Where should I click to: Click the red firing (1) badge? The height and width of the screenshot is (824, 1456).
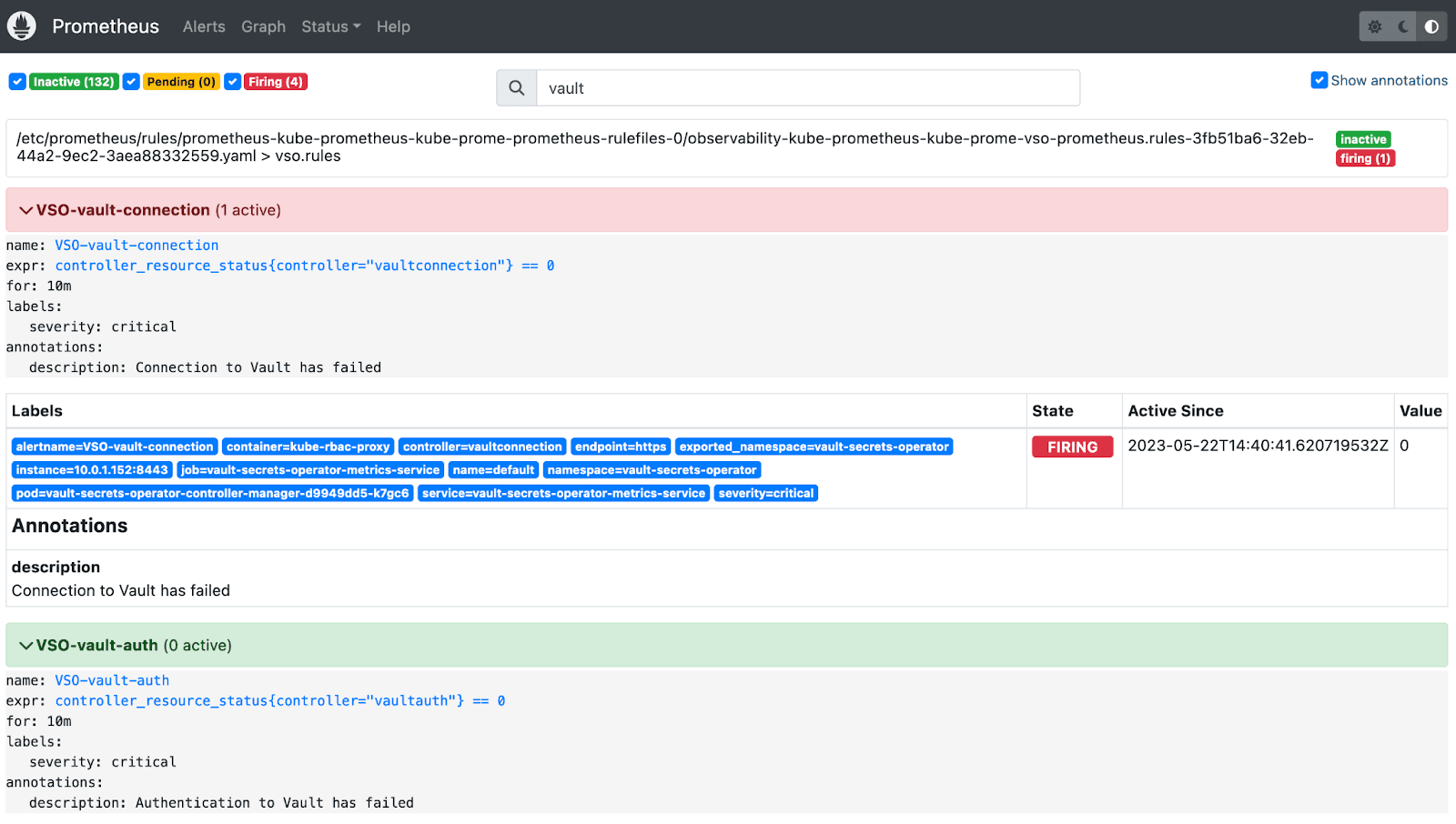(1365, 158)
